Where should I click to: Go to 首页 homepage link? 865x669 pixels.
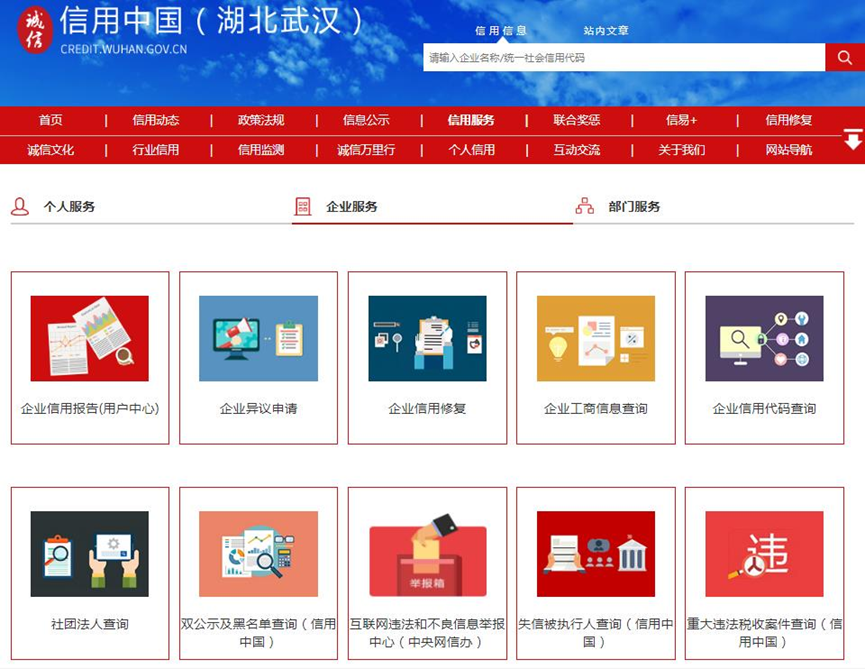(52, 118)
